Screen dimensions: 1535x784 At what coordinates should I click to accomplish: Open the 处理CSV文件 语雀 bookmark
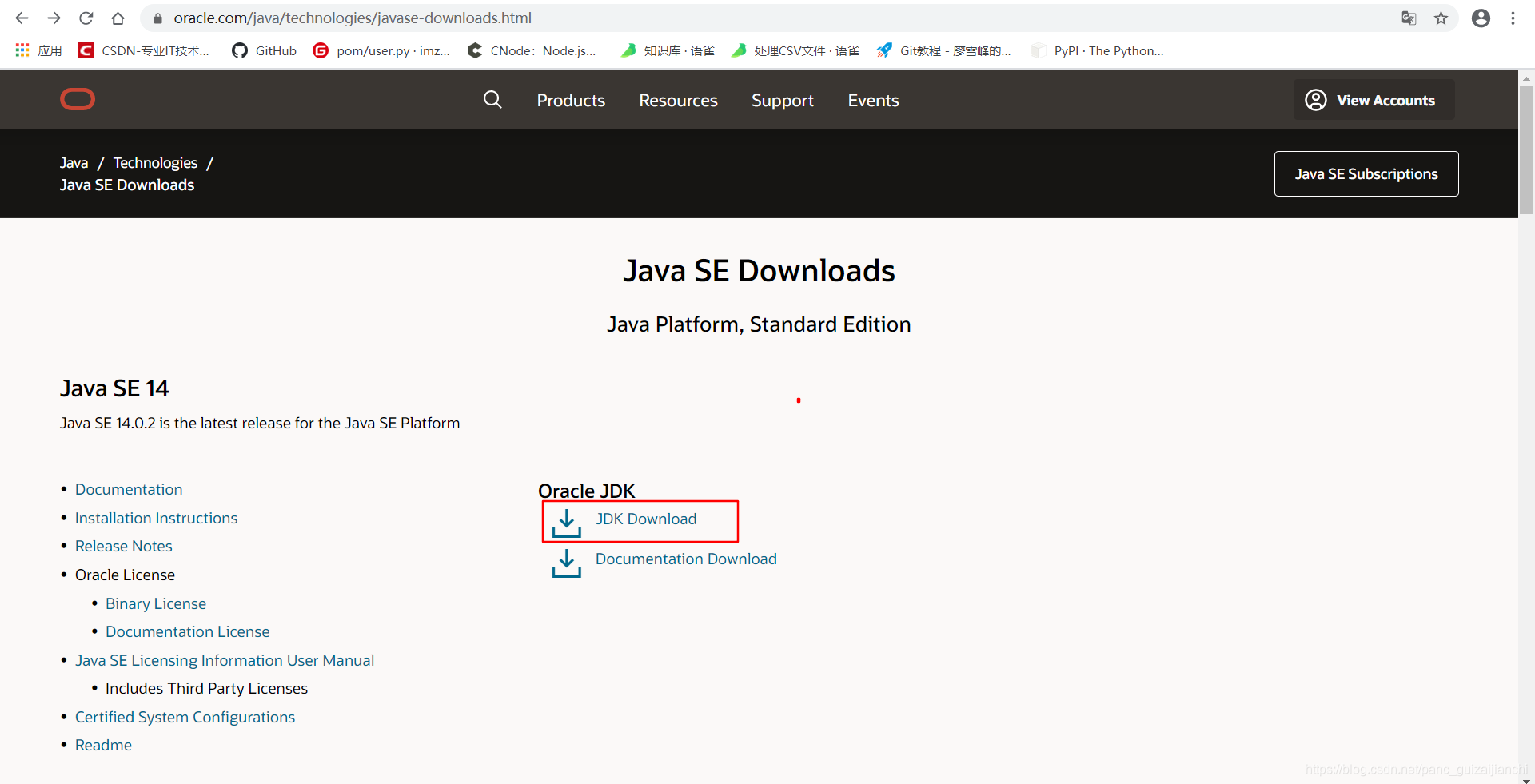click(795, 50)
